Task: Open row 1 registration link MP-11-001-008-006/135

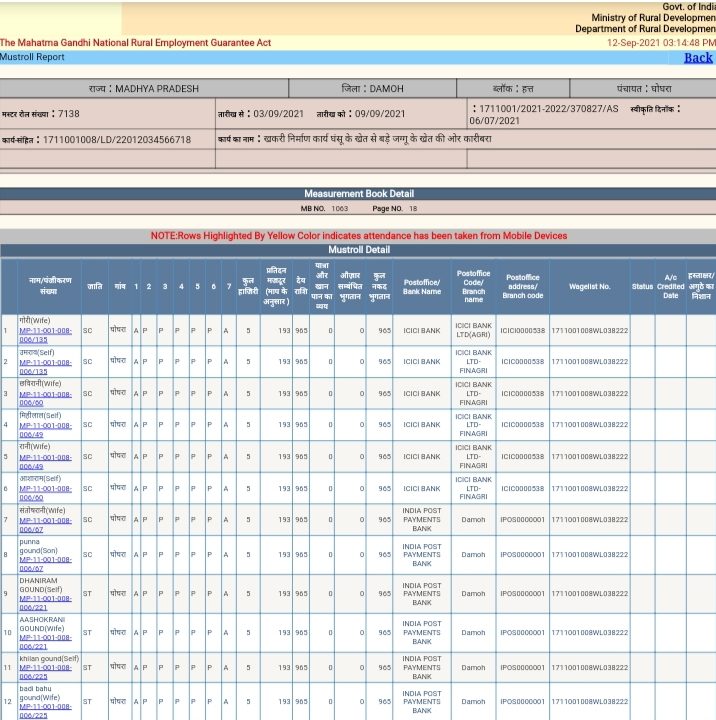Action: [x=45, y=335]
